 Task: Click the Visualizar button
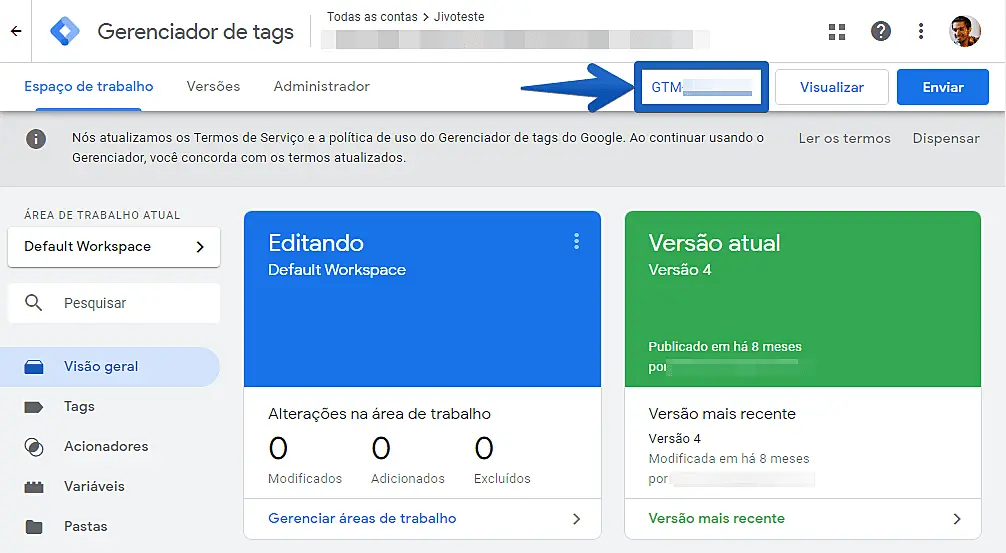(x=831, y=87)
